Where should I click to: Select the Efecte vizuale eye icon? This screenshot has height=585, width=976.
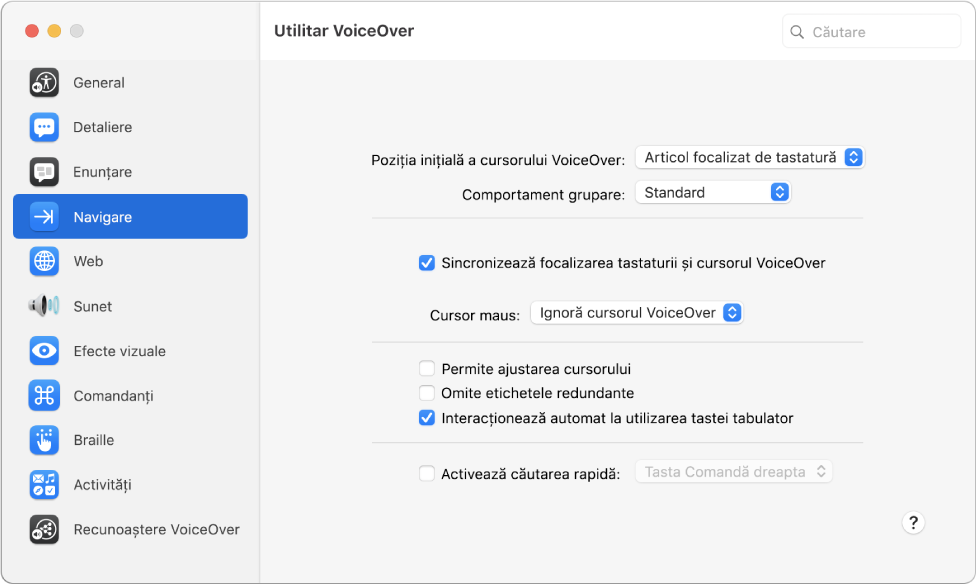(x=44, y=351)
